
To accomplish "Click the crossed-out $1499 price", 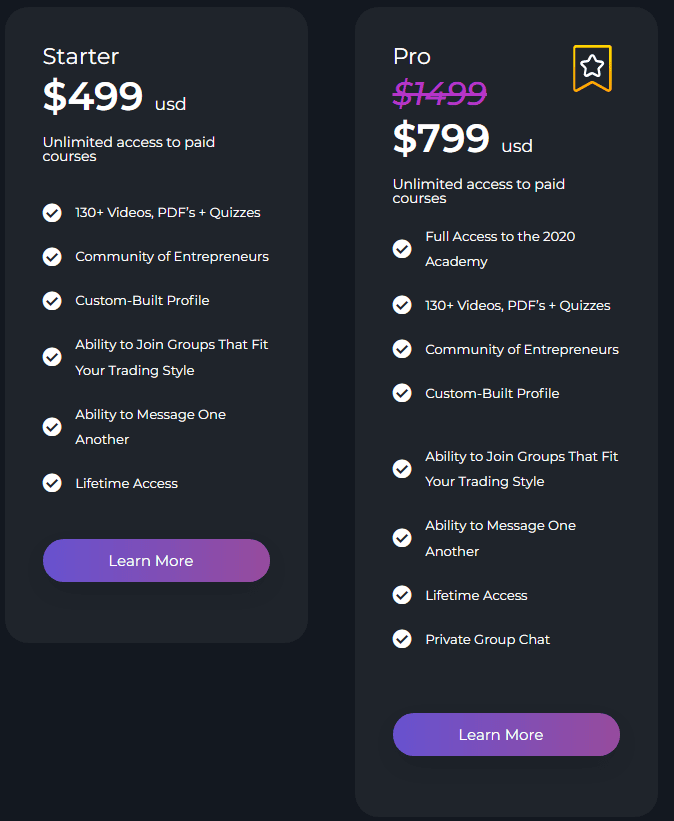I will click(x=439, y=94).
